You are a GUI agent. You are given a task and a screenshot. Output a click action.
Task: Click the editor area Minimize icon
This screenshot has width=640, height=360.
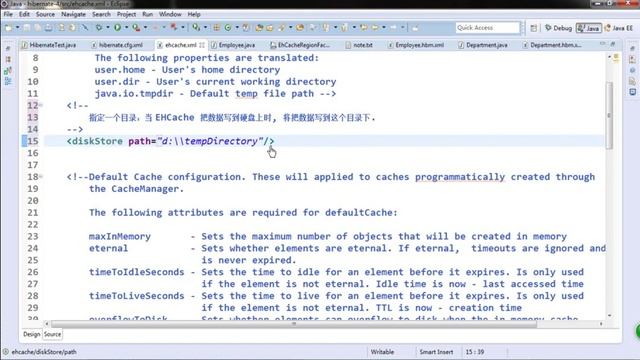(602, 43)
